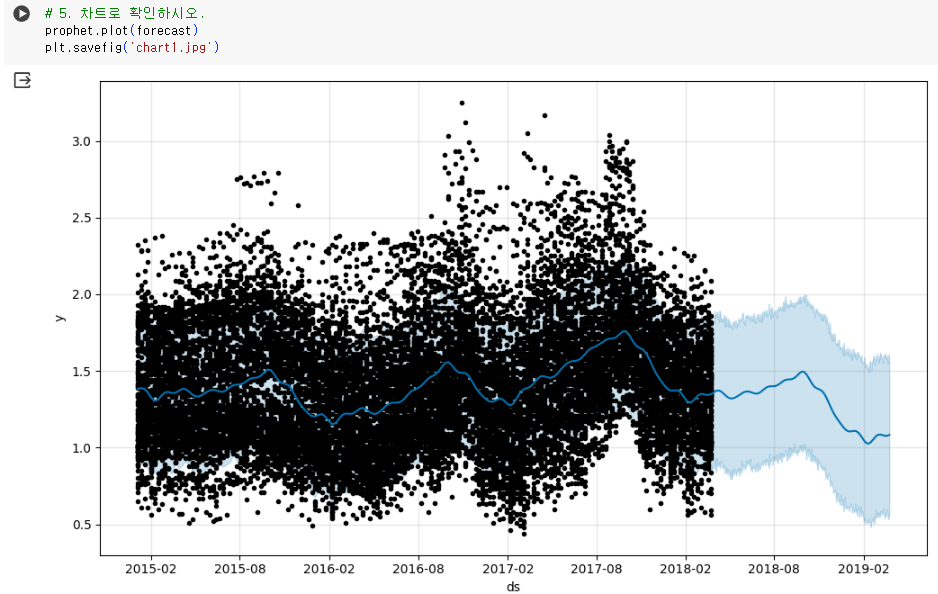Click the code line 'prophet.plot(forecast)'

pyautogui.click(x=121, y=31)
